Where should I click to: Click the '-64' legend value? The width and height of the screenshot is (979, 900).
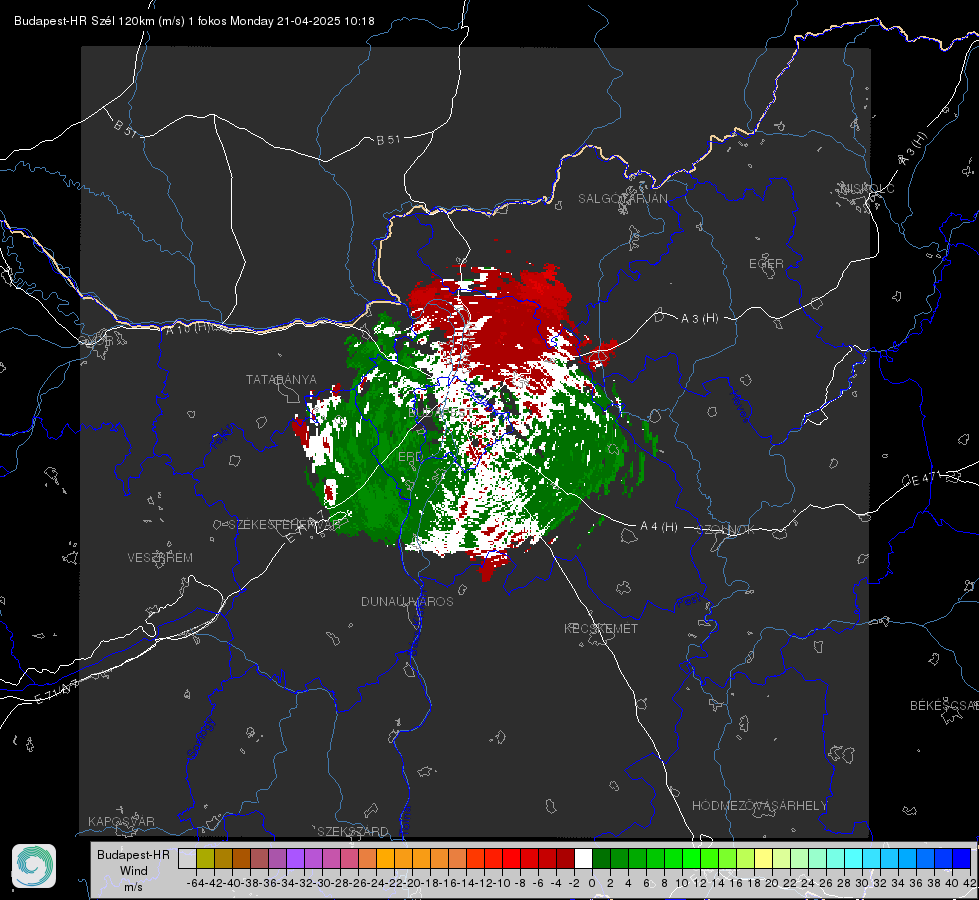pyautogui.click(x=196, y=883)
